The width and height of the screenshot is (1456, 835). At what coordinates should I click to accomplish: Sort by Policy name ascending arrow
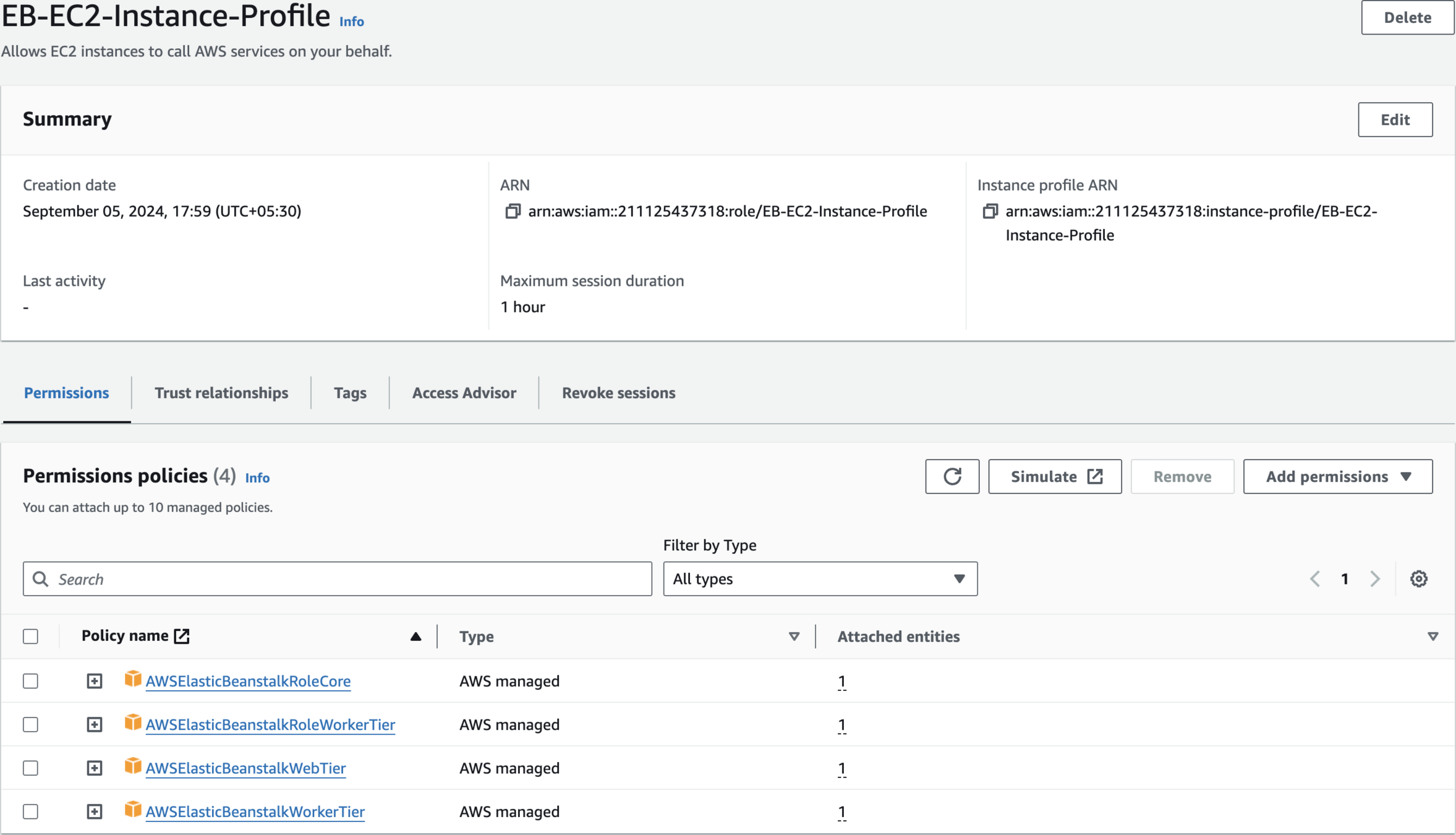(x=415, y=636)
